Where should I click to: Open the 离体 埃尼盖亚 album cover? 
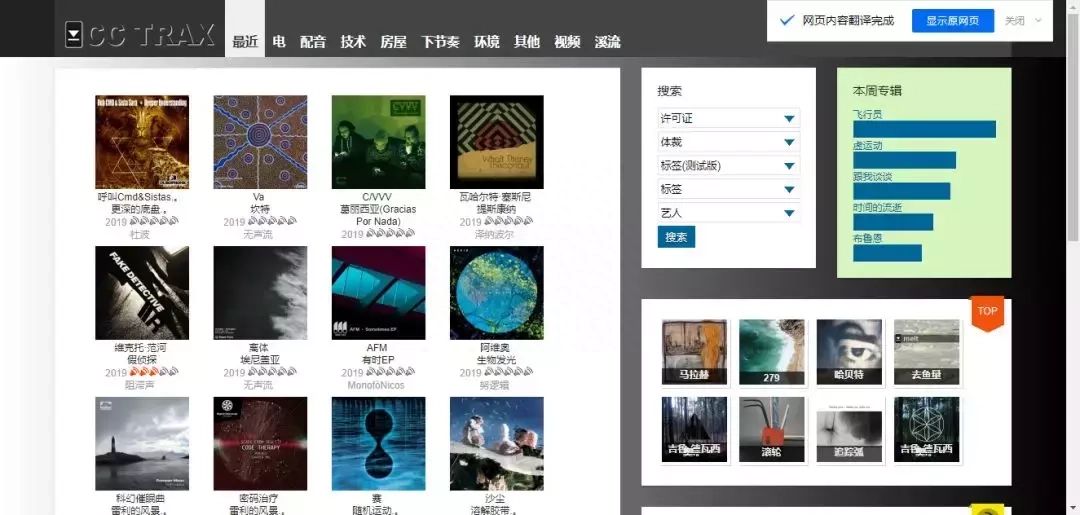coord(260,293)
